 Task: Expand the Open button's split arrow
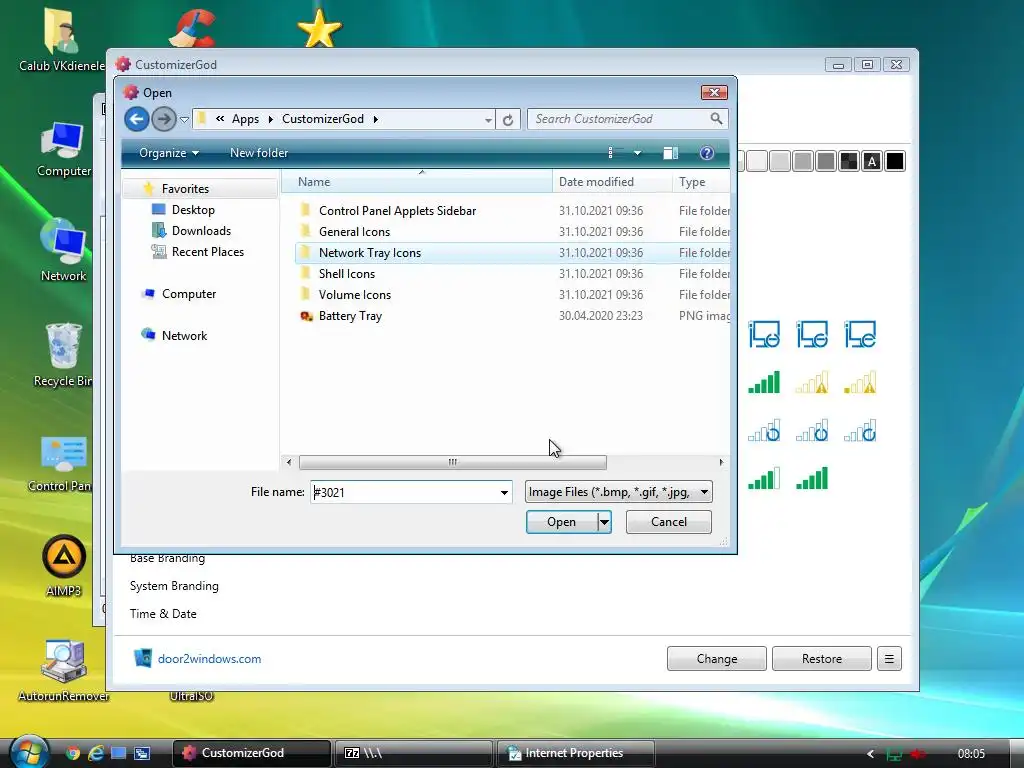pos(605,522)
